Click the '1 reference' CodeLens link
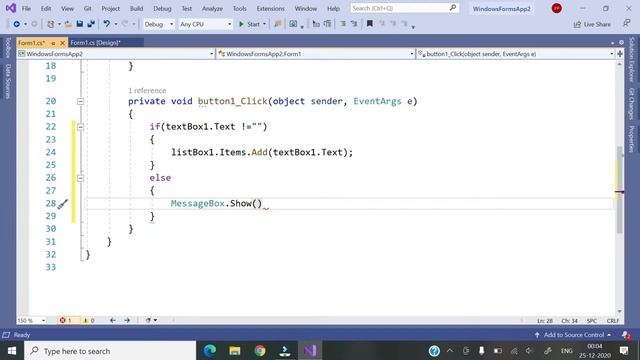Screen dimensions: 640x360 tap(147, 91)
